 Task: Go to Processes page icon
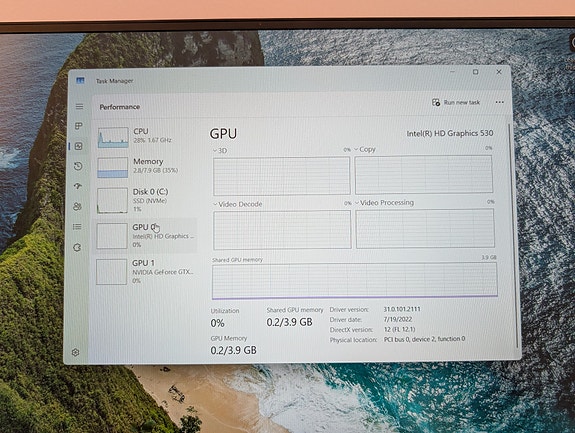point(78,126)
